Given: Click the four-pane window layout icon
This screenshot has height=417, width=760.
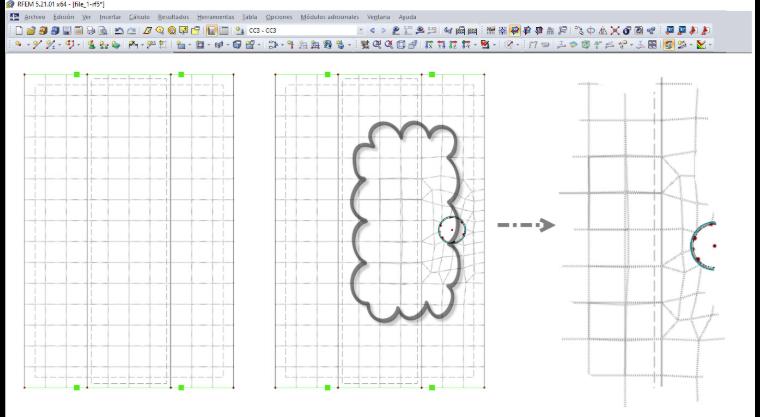Looking at the screenshot, I should click(652, 45).
